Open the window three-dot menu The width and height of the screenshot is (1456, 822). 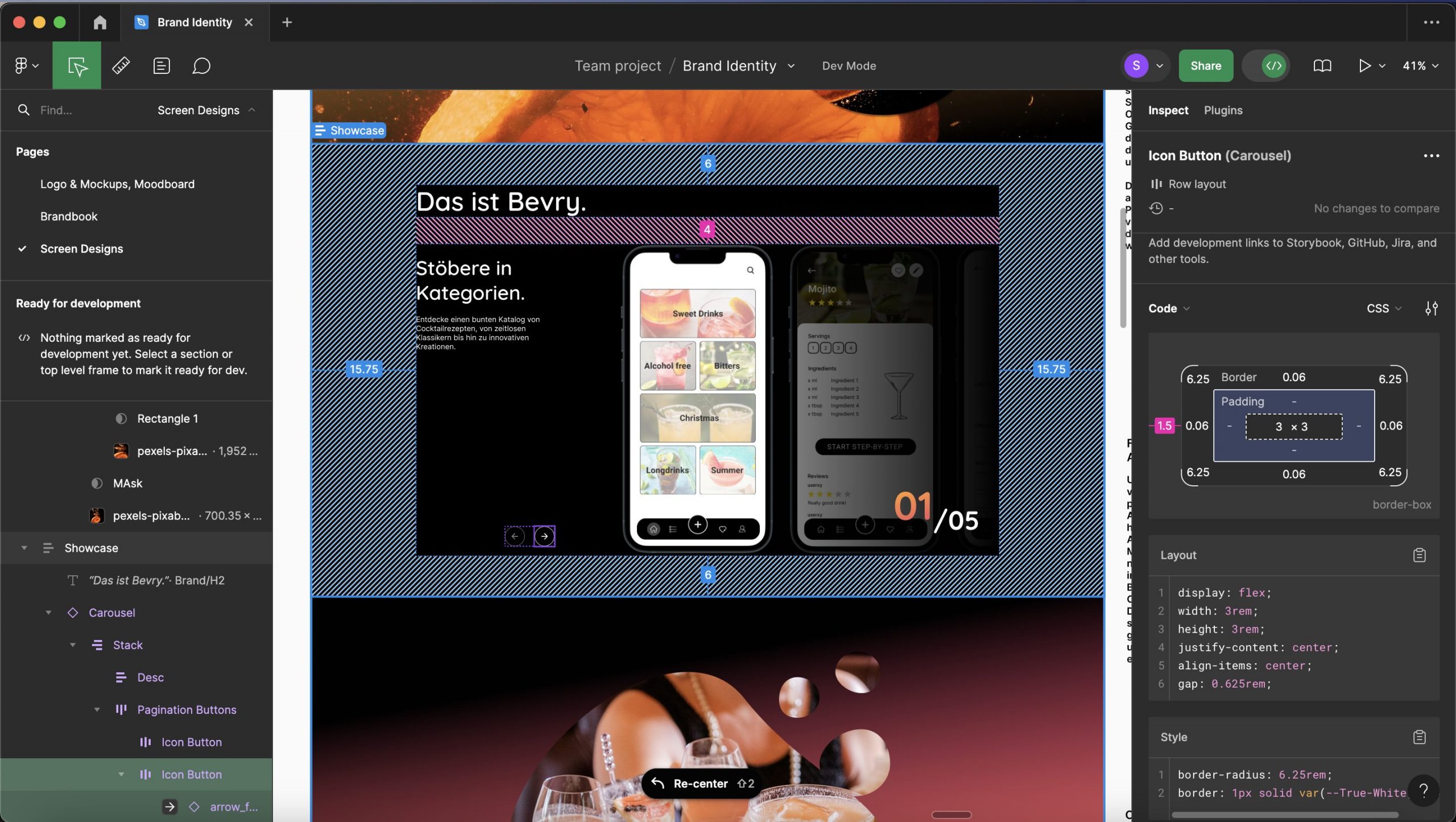tap(1431, 22)
